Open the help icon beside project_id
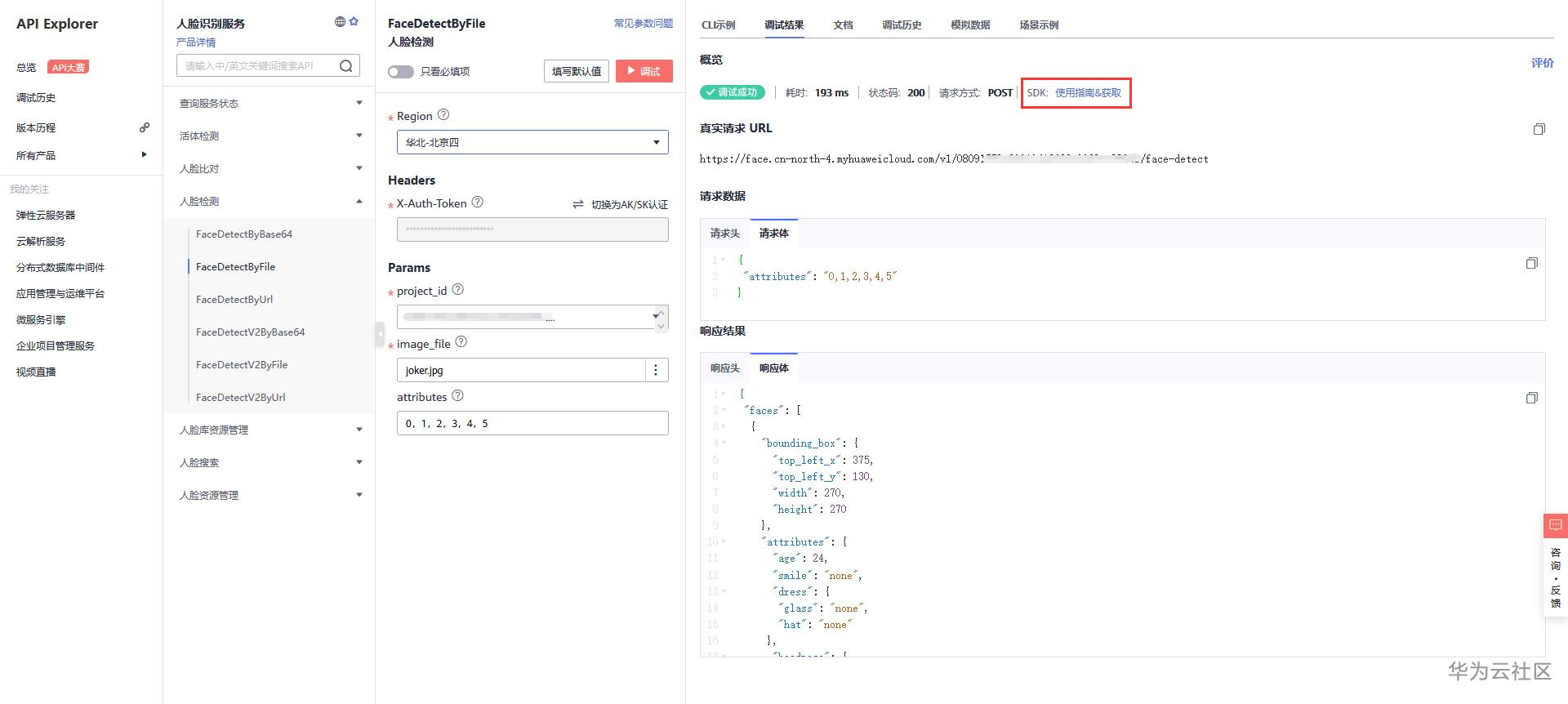The height and width of the screenshot is (704, 1568). pos(458,290)
